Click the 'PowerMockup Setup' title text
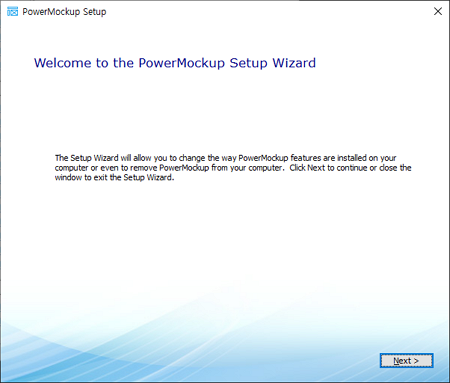The image size is (450, 383). (x=64, y=12)
